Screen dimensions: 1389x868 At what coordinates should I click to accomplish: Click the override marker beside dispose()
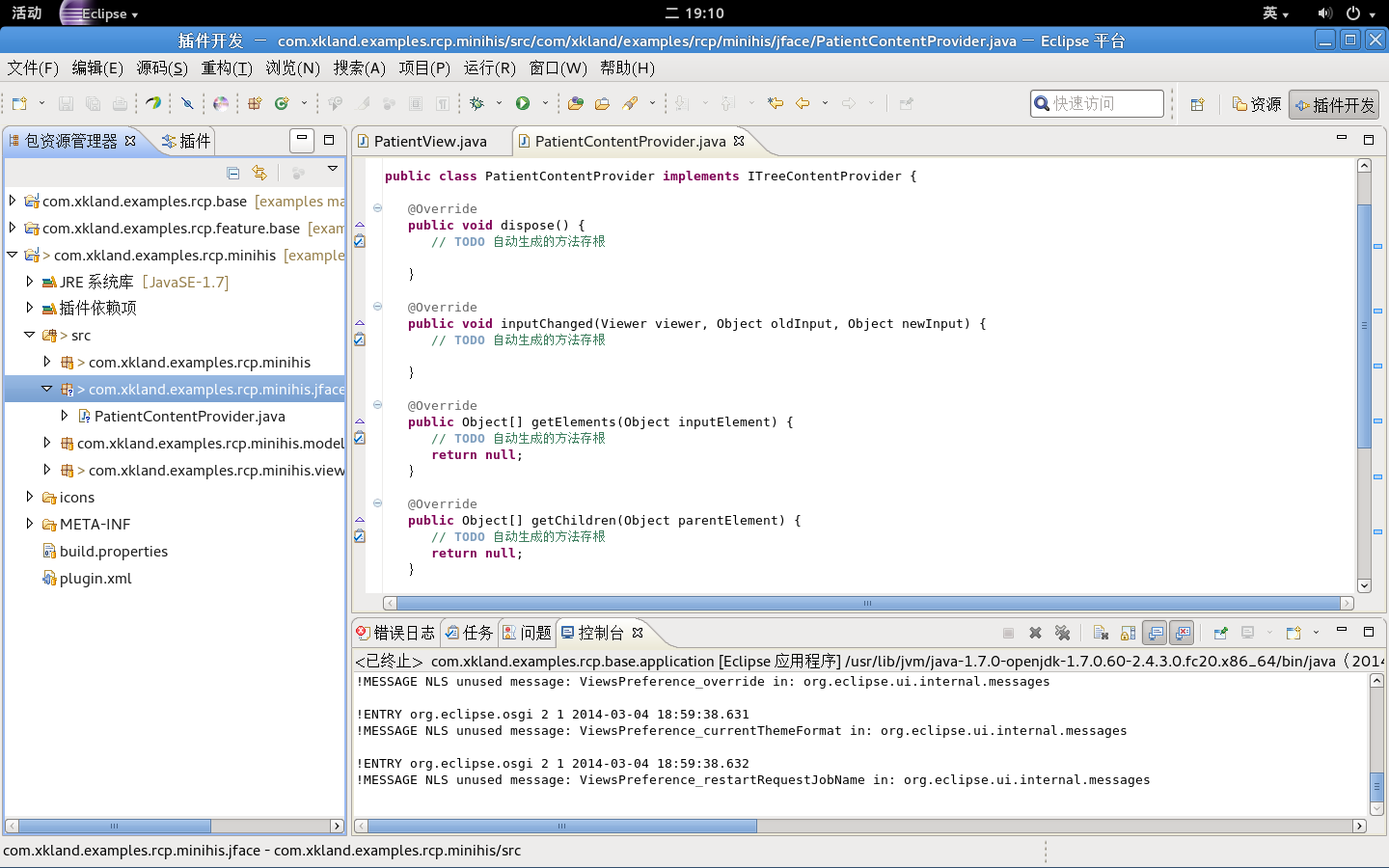point(360,225)
